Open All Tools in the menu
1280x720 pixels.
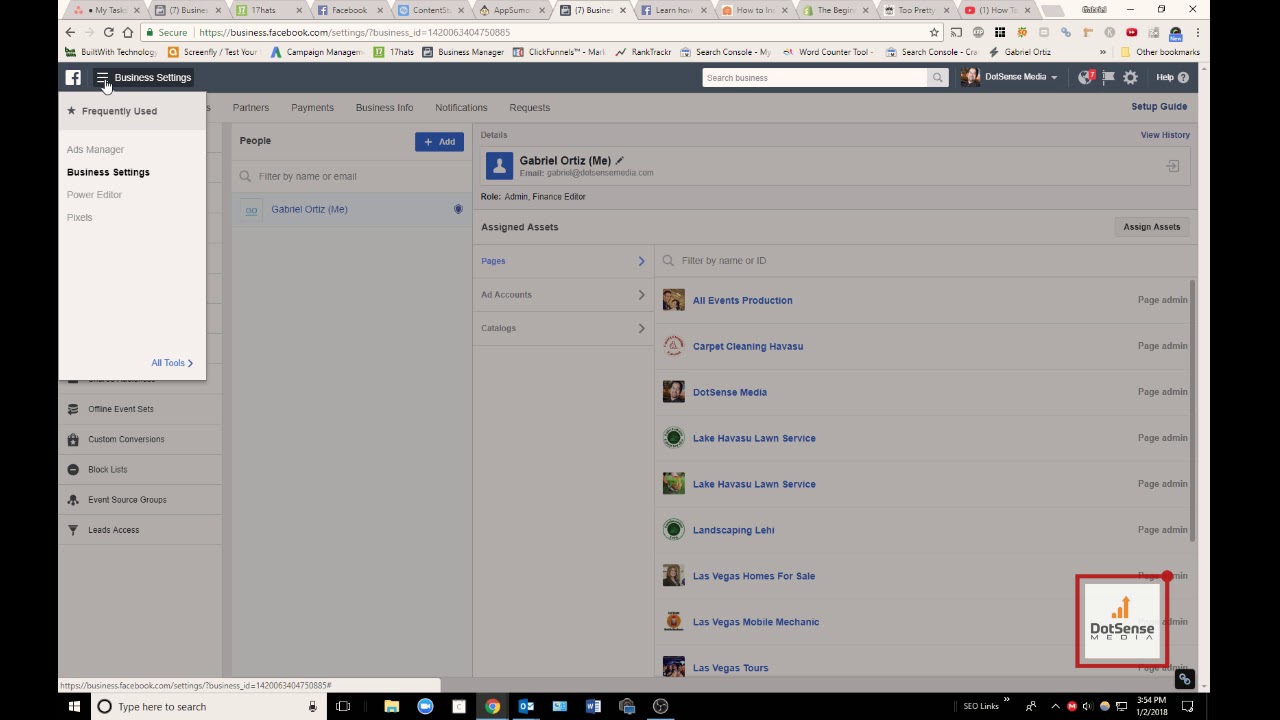point(172,363)
